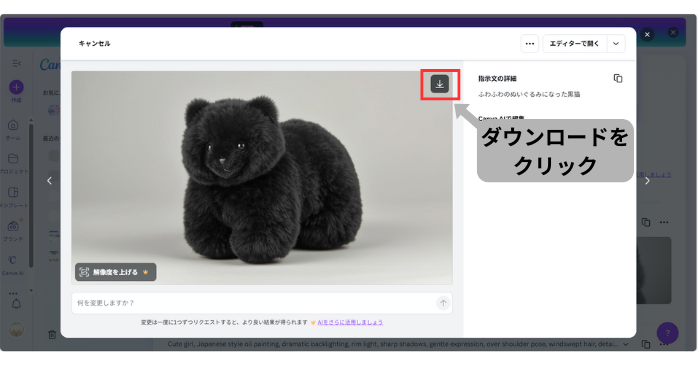Click the user profile avatar in sidebar
This screenshot has width=698, height=365.
[x=16, y=330]
